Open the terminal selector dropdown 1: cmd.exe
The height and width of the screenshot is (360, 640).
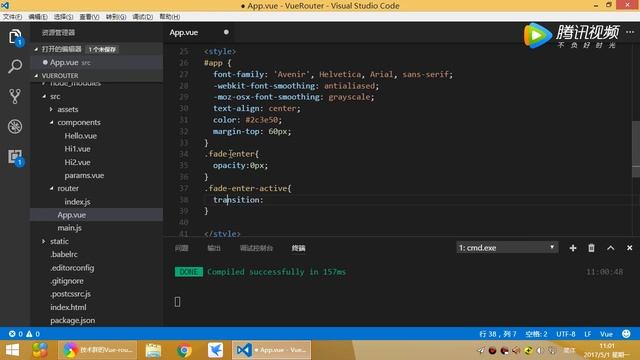[x=507, y=248]
